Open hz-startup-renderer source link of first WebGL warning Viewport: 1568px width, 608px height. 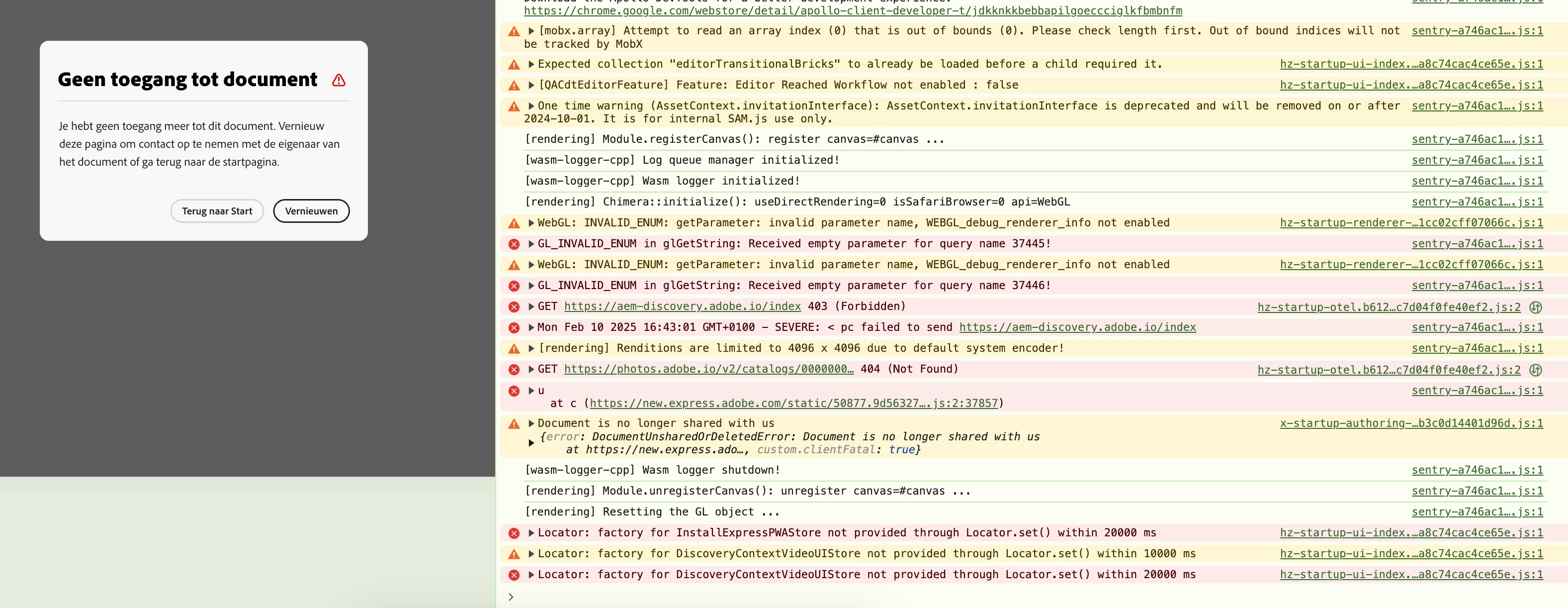click(1411, 223)
